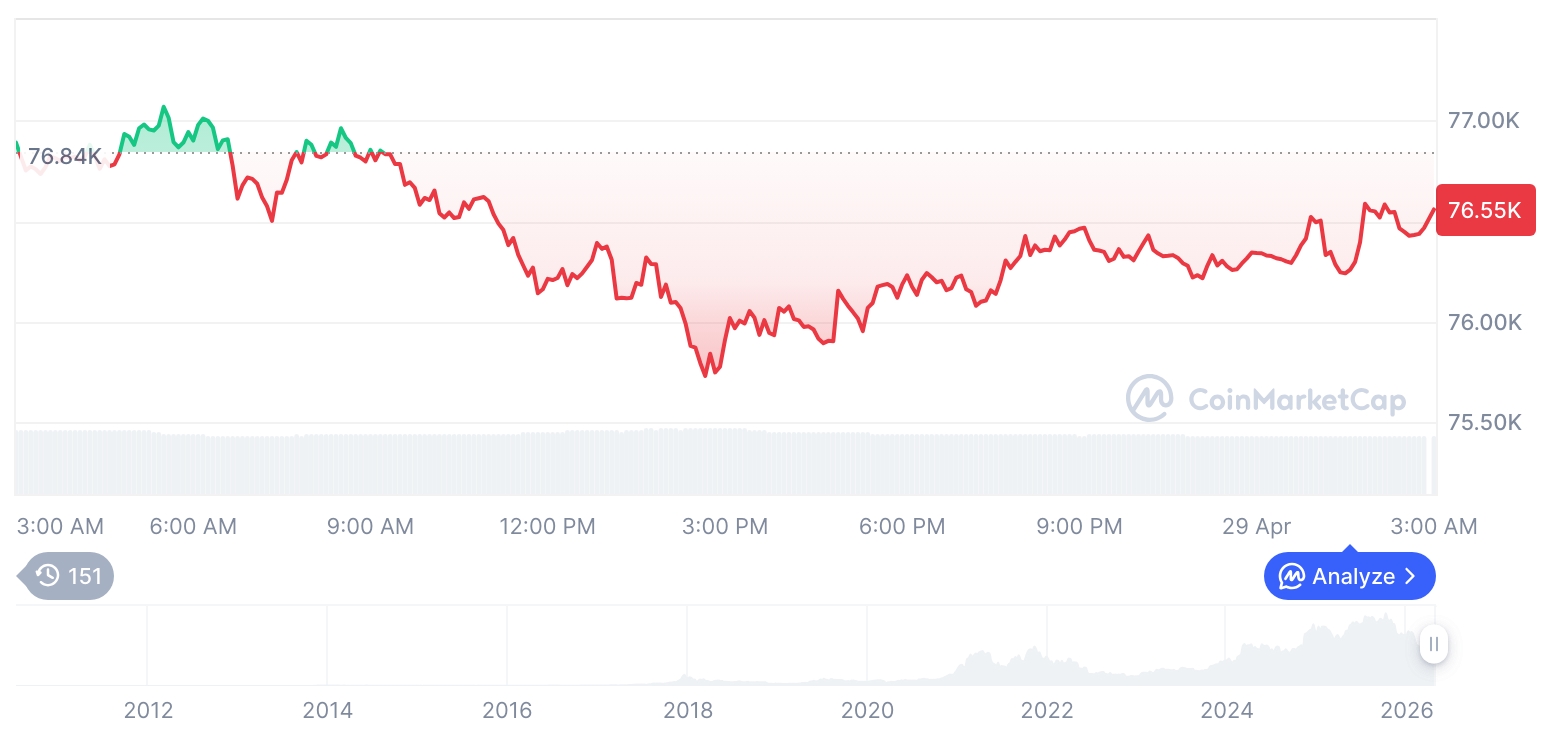The width and height of the screenshot is (1566, 732).
Task: Click the history clock icon beside 151
Action: coord(47,576)
